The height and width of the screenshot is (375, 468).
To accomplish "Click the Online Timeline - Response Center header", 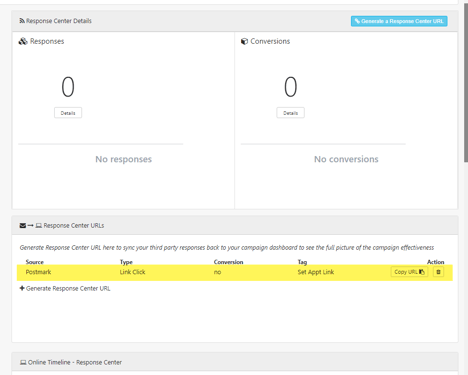I will pos(75,362).
